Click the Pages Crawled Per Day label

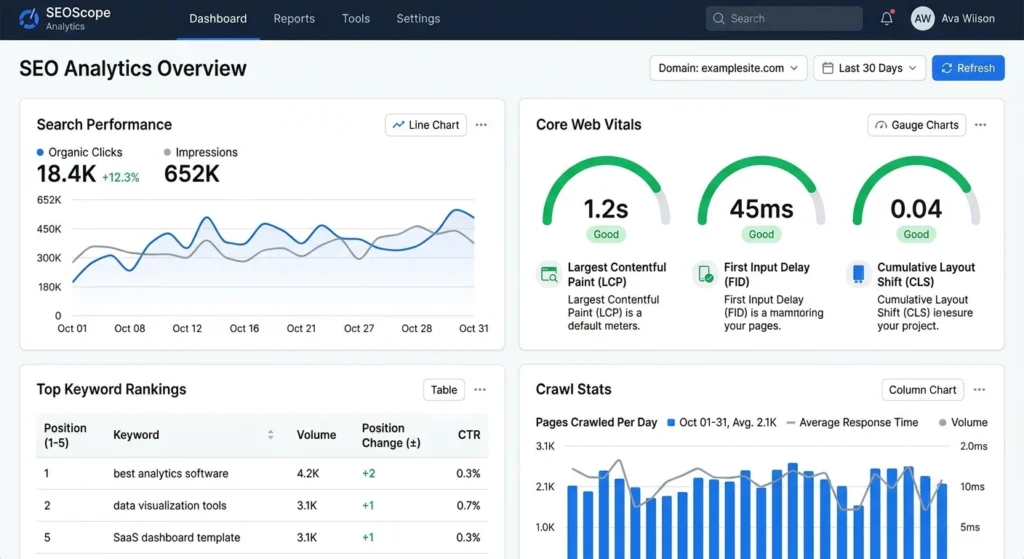pos(596,423)
